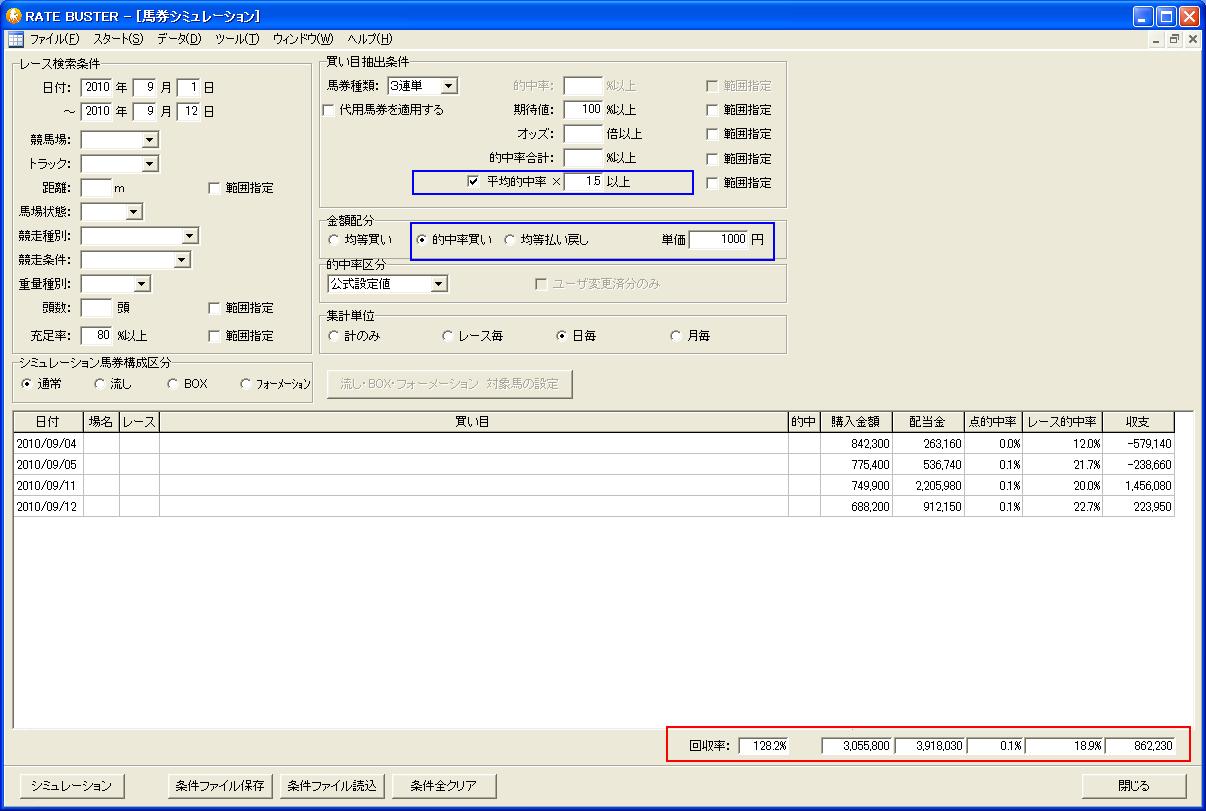The image size is (1206, 811).
Task: Click the grid document icon beside ファイル menu
Action: pyautogui.click(x=15, y=39)
